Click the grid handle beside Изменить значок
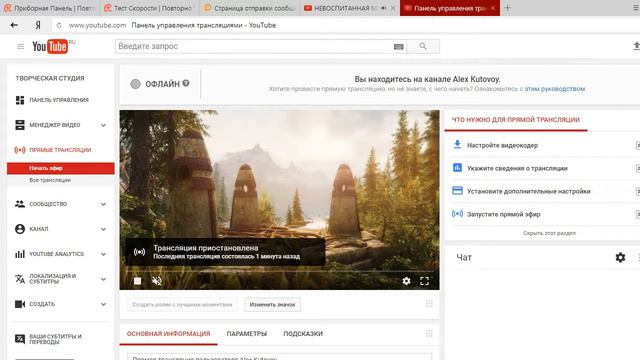This screenshot has width=640, height=360. coord(429,304)
